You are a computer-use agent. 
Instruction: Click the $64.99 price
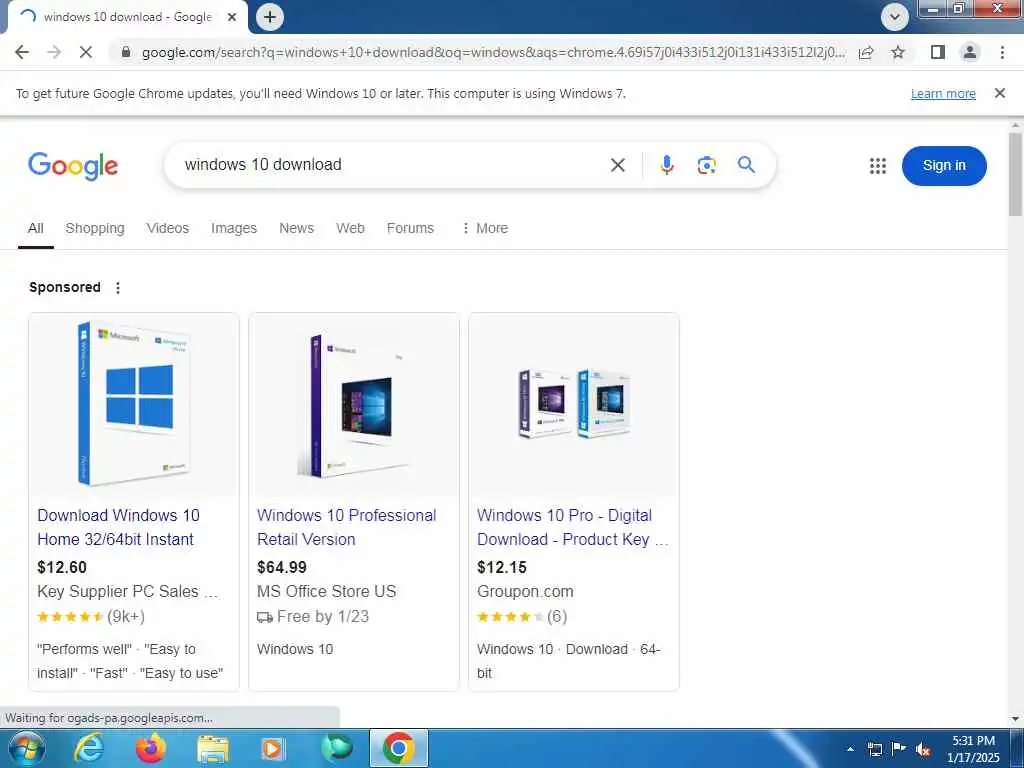(x=281, y=567)
